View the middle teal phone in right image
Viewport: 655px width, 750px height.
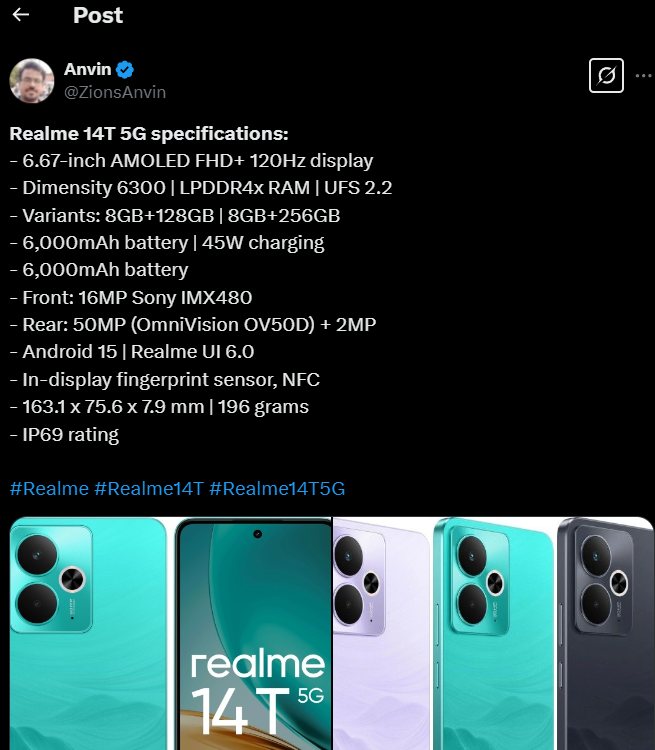(494, 633)
